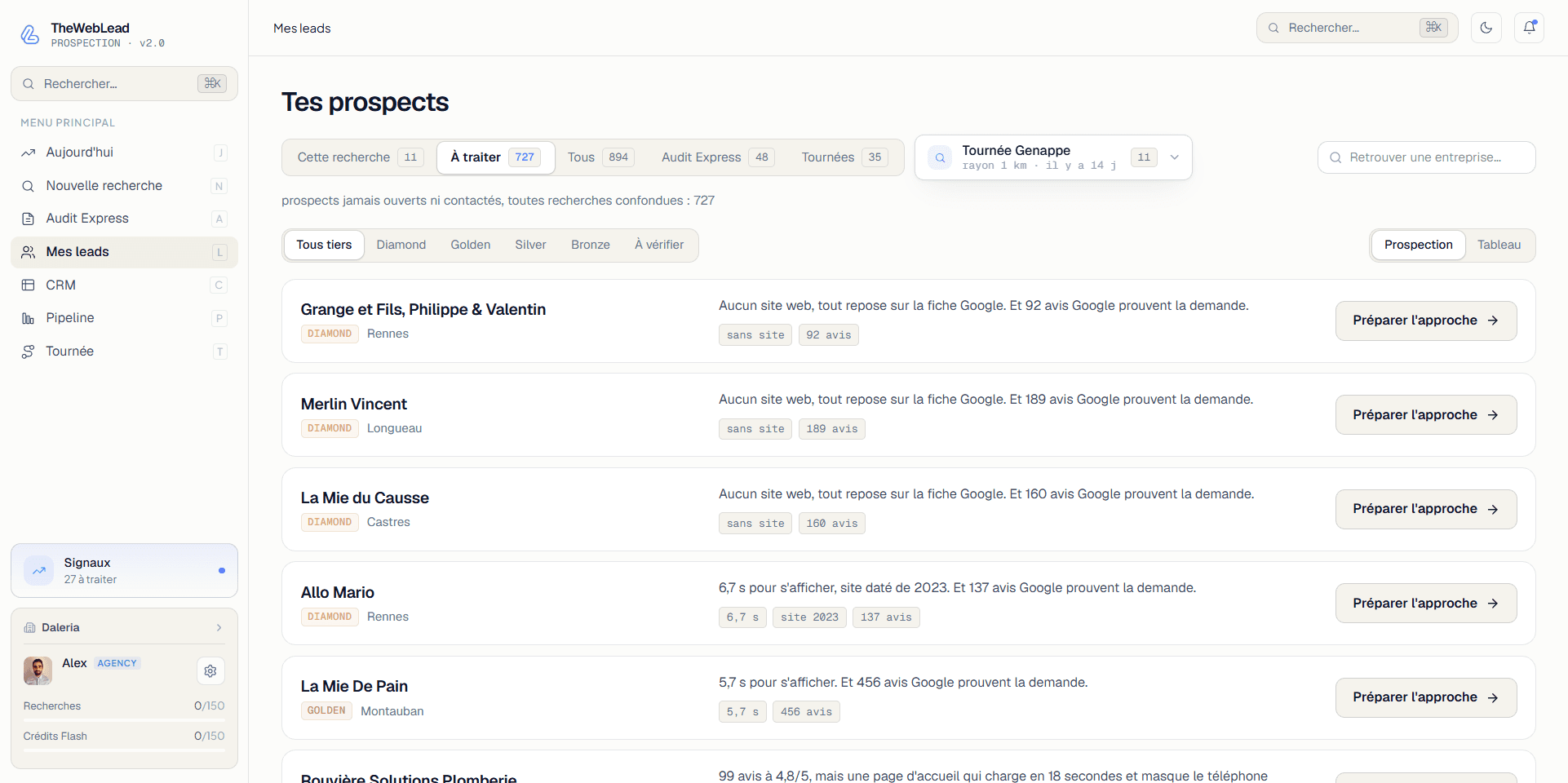Switch to the Tous tab
1568x783 pixels.
coord(600,157)
